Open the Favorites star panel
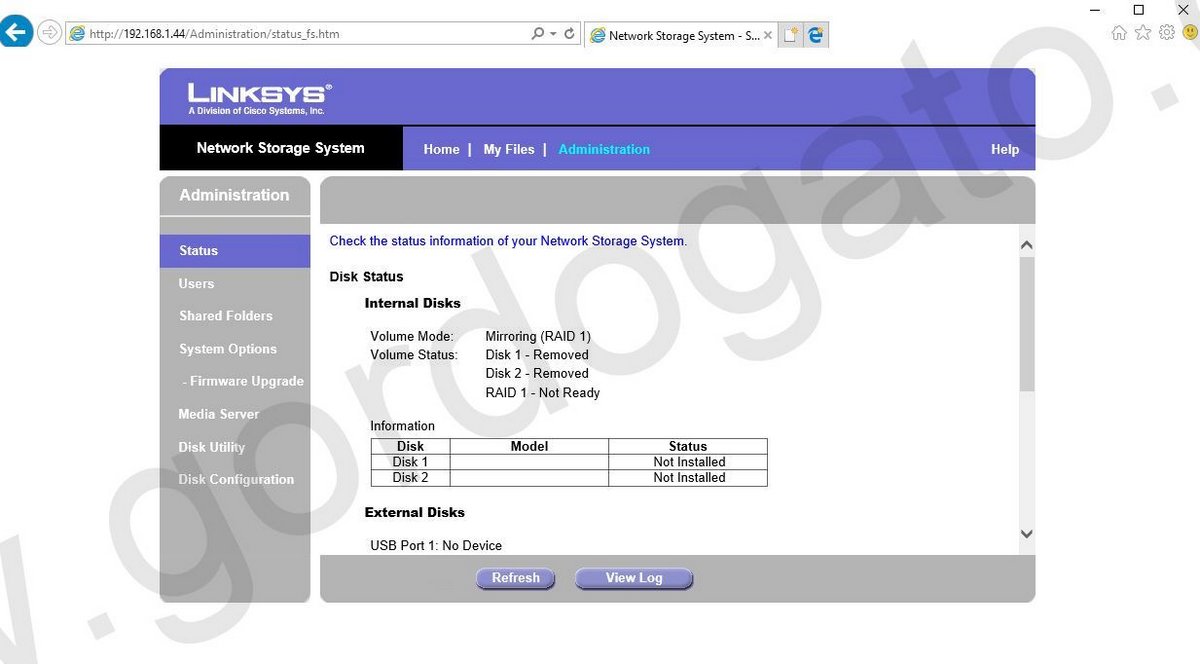Viewport: 1200px width, 664px height. (x=1142, y=32)
